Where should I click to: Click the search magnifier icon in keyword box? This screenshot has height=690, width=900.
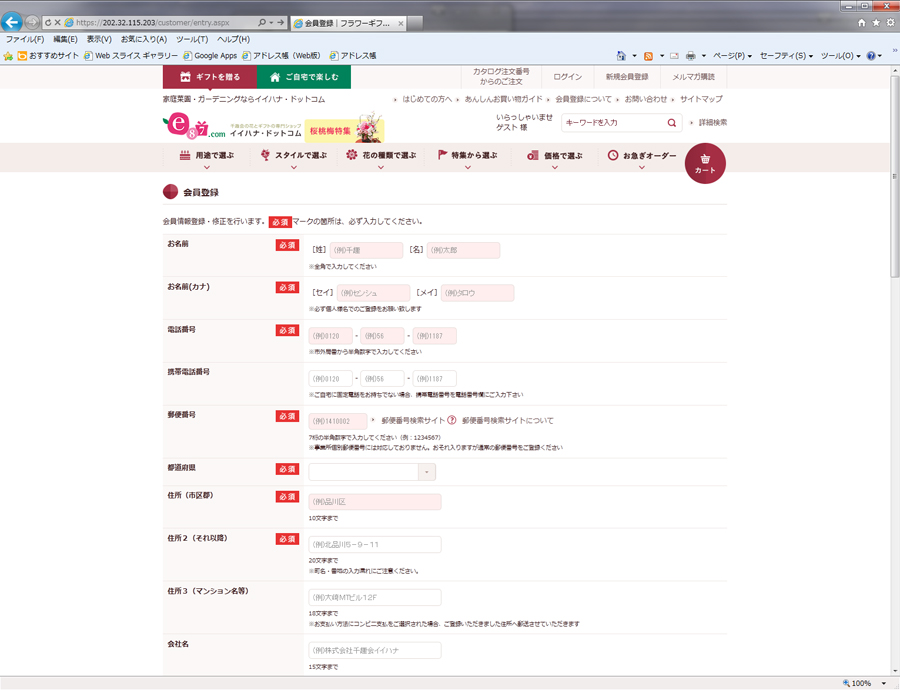(x=672, y=123)
